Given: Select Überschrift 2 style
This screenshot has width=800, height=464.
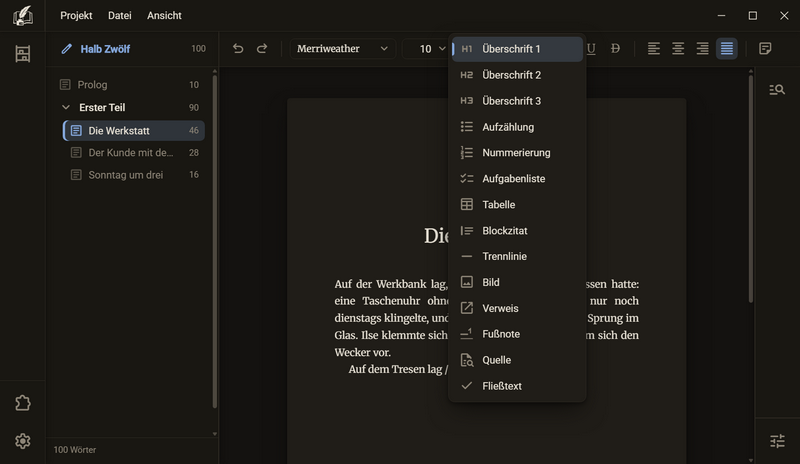Looking at the screenshot, I should (517, 75).
